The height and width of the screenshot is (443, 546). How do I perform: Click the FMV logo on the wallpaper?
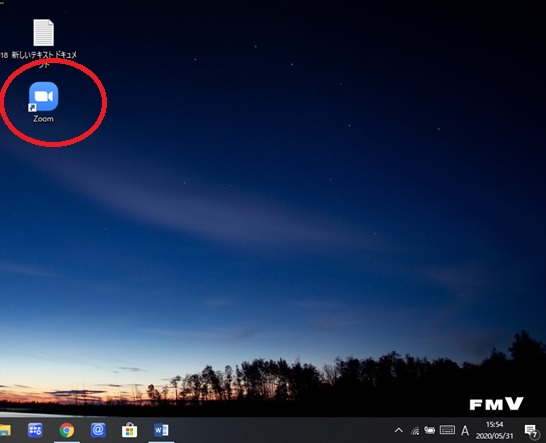pos(497,404)
